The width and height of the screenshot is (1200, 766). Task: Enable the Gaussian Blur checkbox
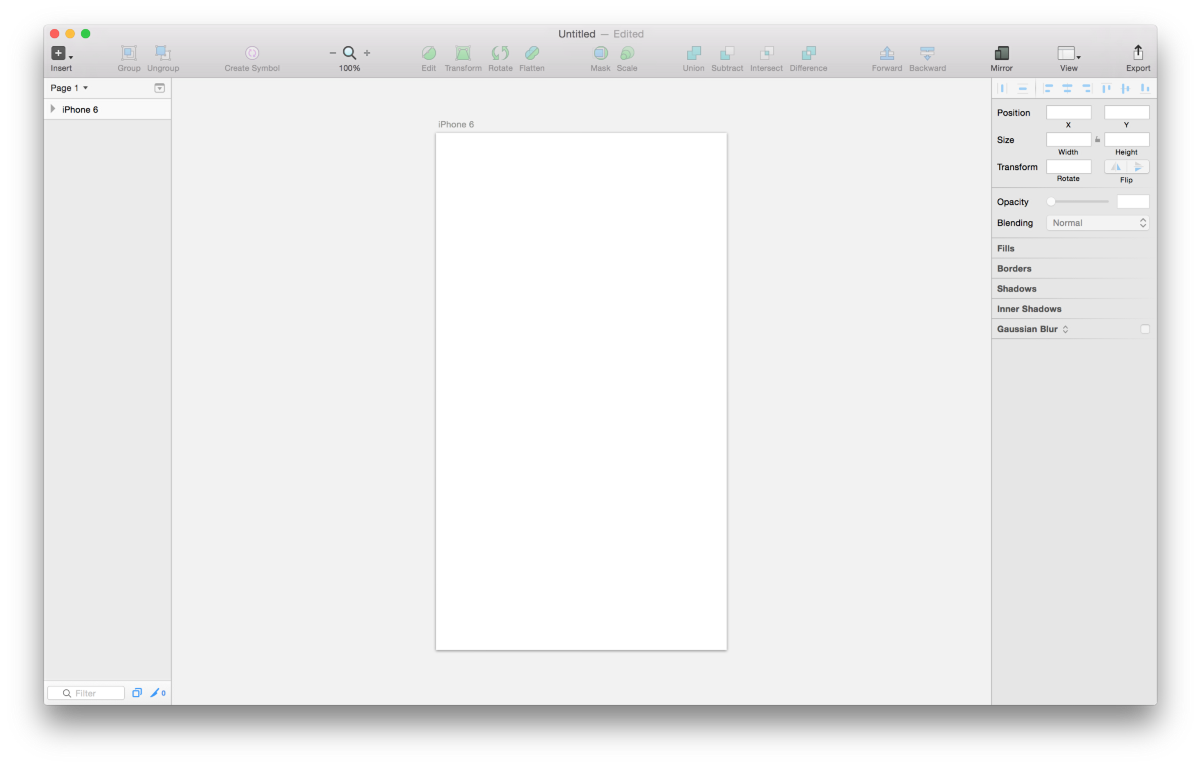(1145, 329)
